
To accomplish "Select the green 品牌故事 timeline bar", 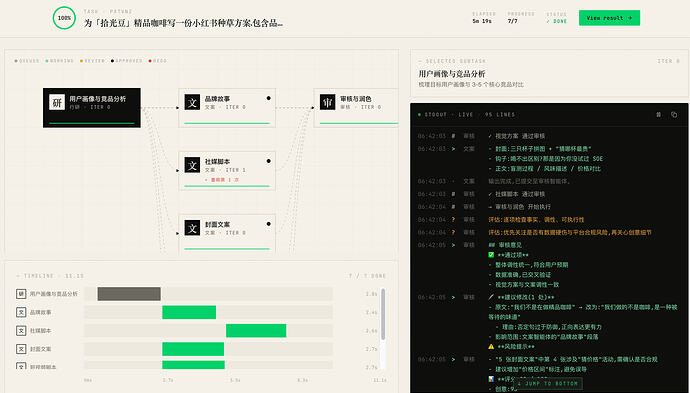I will point(189,312).
